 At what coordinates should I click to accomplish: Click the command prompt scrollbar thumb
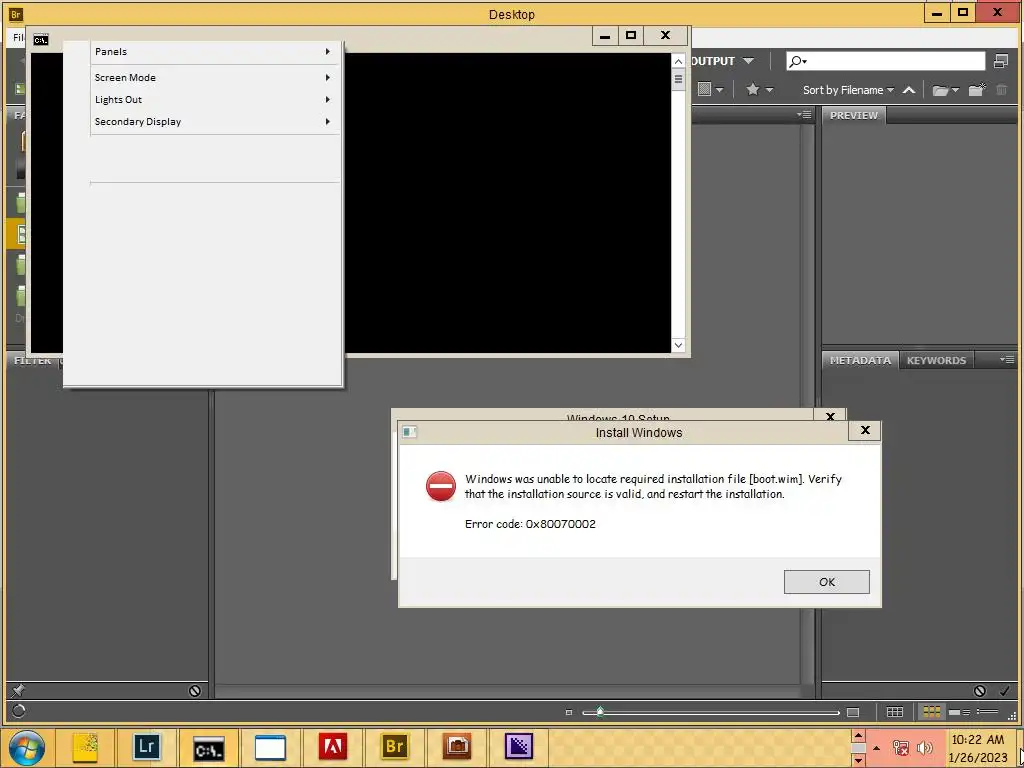678,80
